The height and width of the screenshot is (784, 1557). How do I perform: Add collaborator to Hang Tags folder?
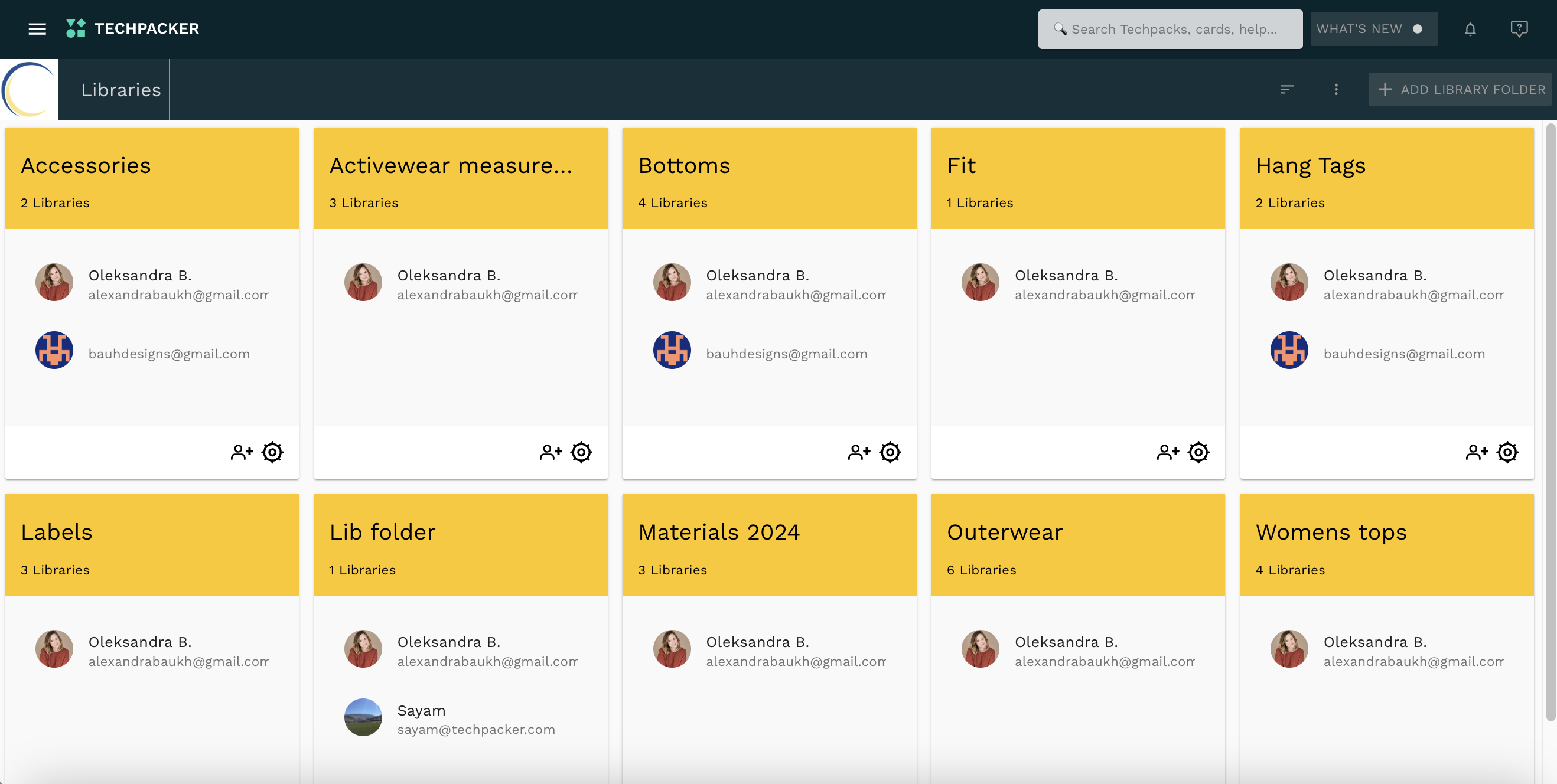pyautogui.click(x=1477, y=452)
